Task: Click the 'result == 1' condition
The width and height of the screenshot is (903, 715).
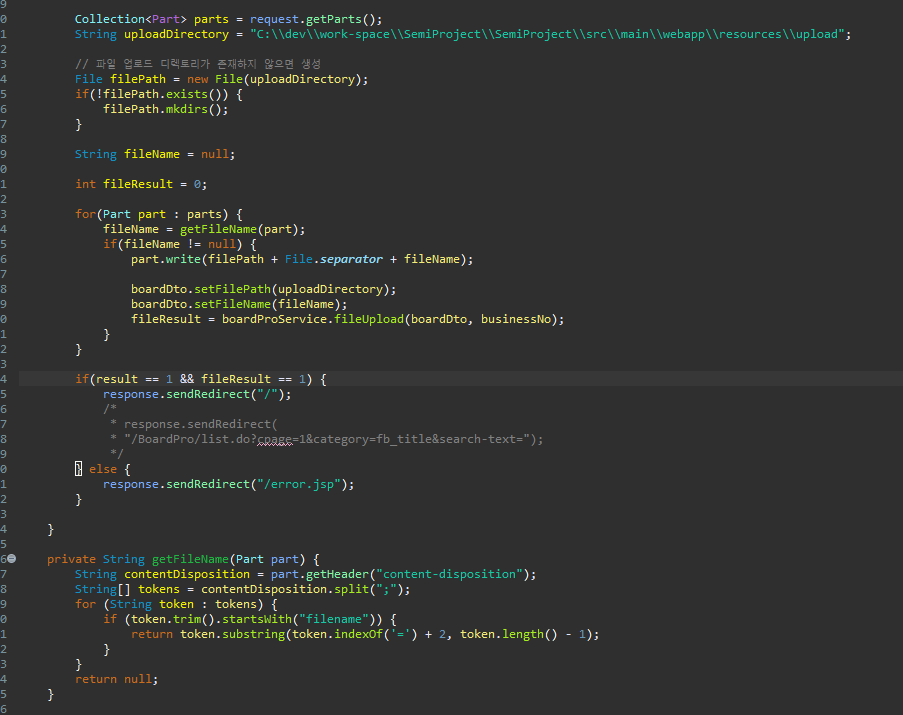Action: [134, 379]
